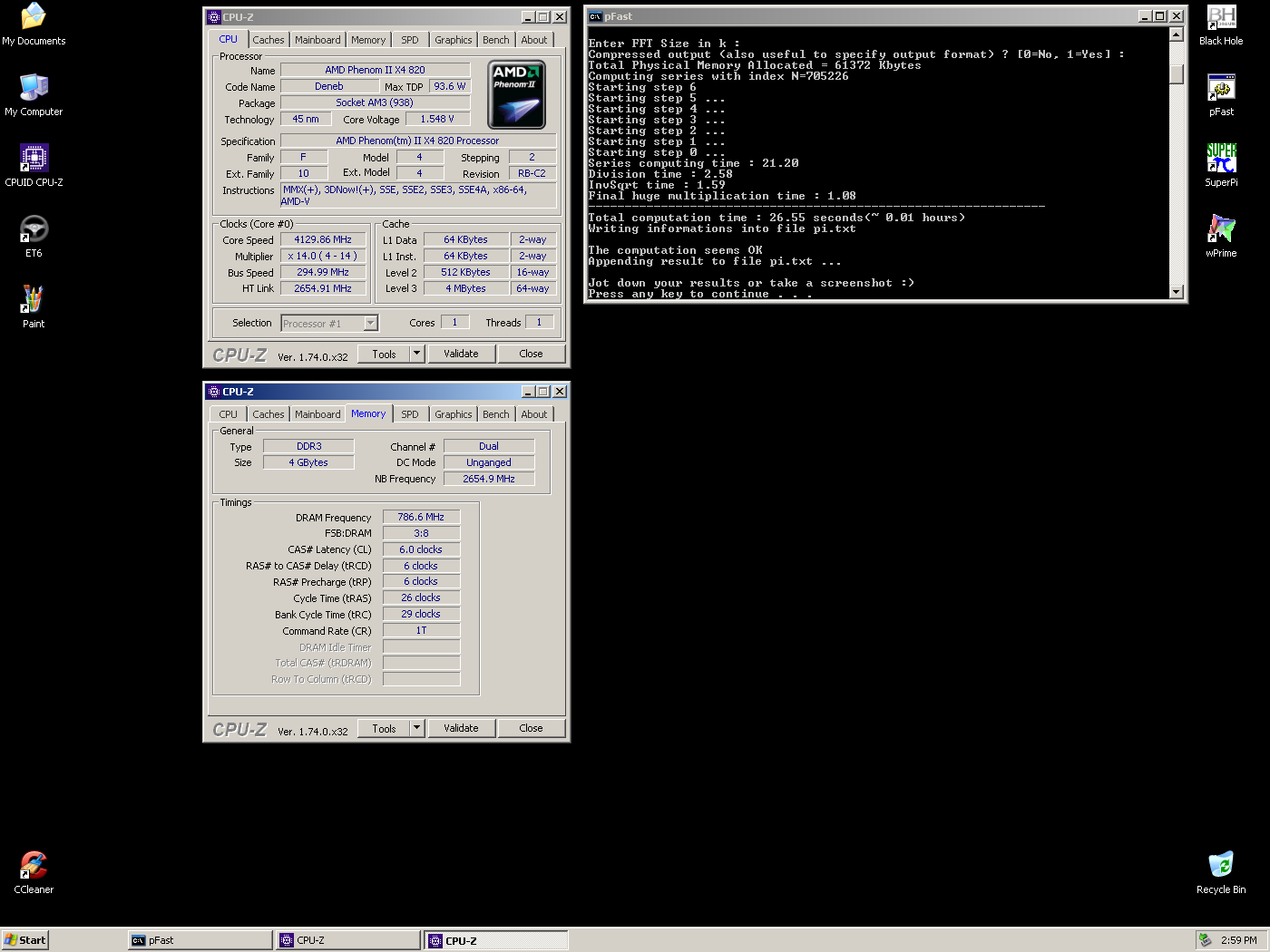Open About tab in top CPU-Z window

click(x=534, y=40)
